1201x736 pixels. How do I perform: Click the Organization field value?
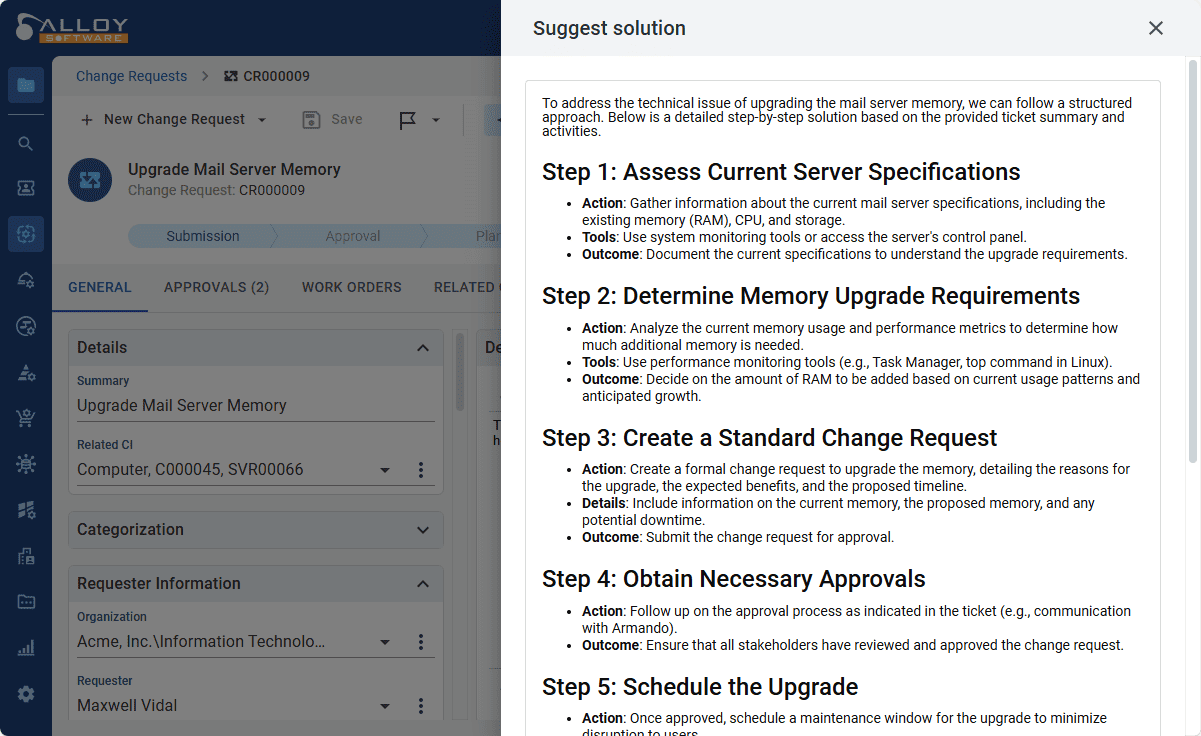click(x=201, y=642)
